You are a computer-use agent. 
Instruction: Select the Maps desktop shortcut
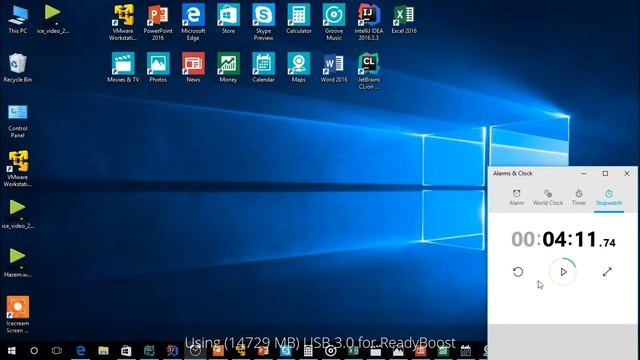(298, 68)
